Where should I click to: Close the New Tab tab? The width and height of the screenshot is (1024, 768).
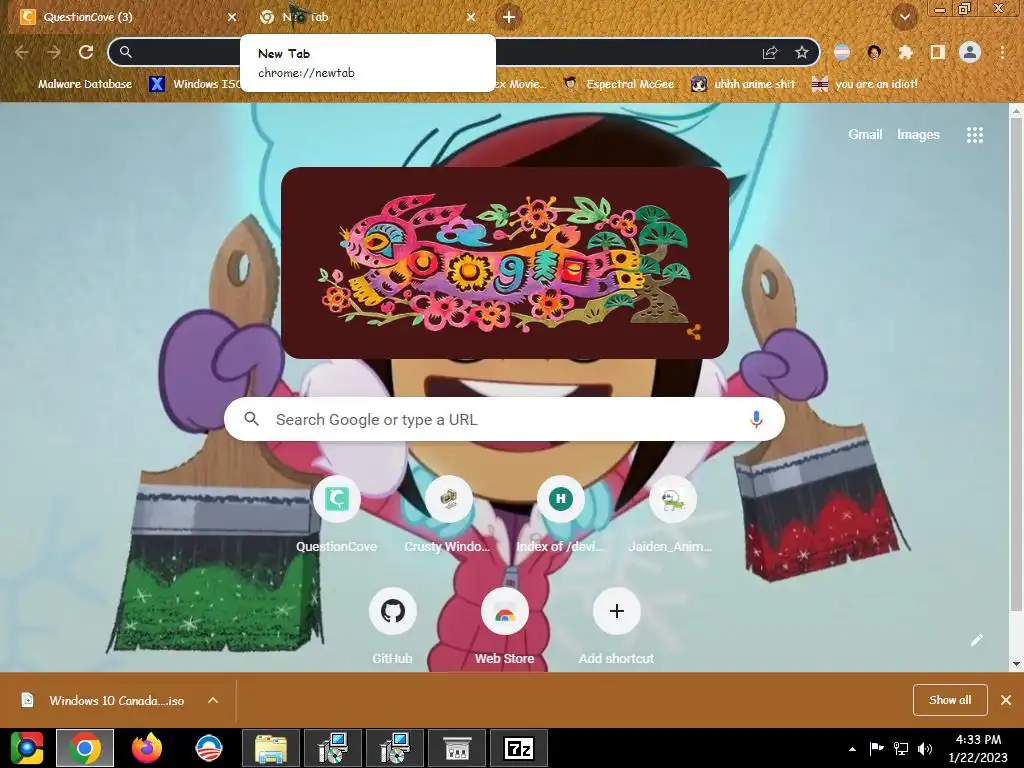point(471,17)
